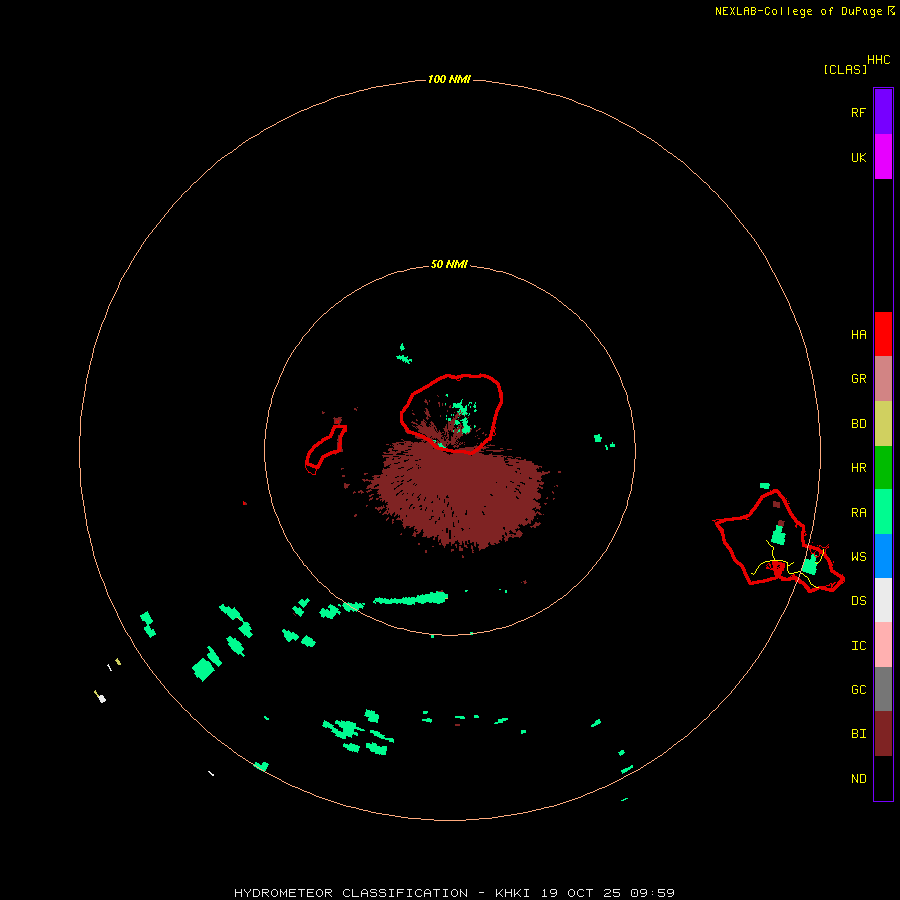Click the HA legend label
The width and height of the screenshot is (900, 900).
[x=858, y=335]
